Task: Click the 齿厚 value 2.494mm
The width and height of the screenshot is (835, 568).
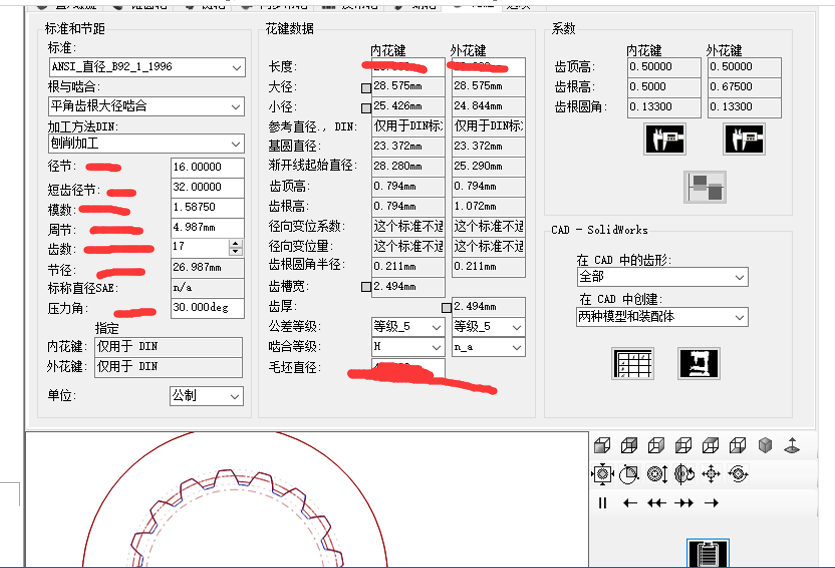Action: 488,307
